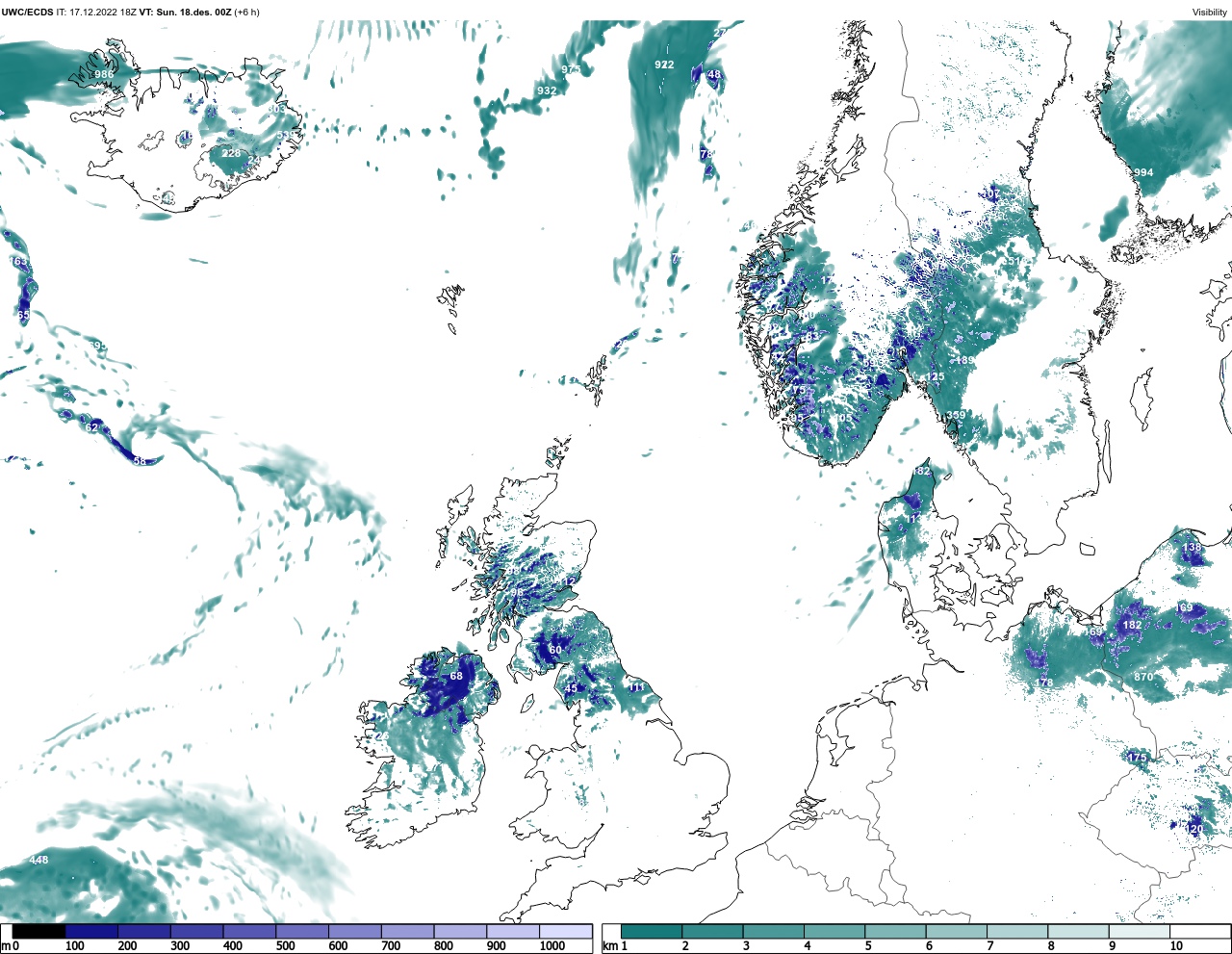Click the '359' value on the Swedish west coast
The width and height of the screenshot is (1232, 954).
956,416
